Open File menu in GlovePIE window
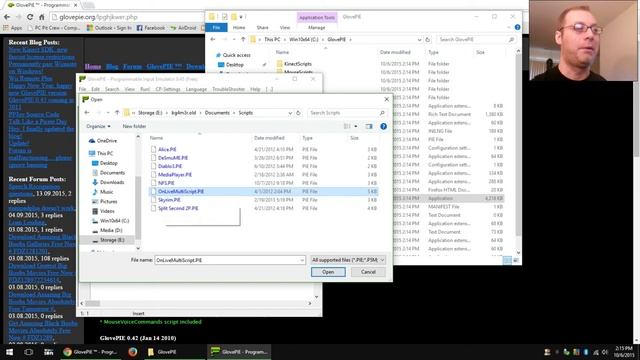 point(82,89)
